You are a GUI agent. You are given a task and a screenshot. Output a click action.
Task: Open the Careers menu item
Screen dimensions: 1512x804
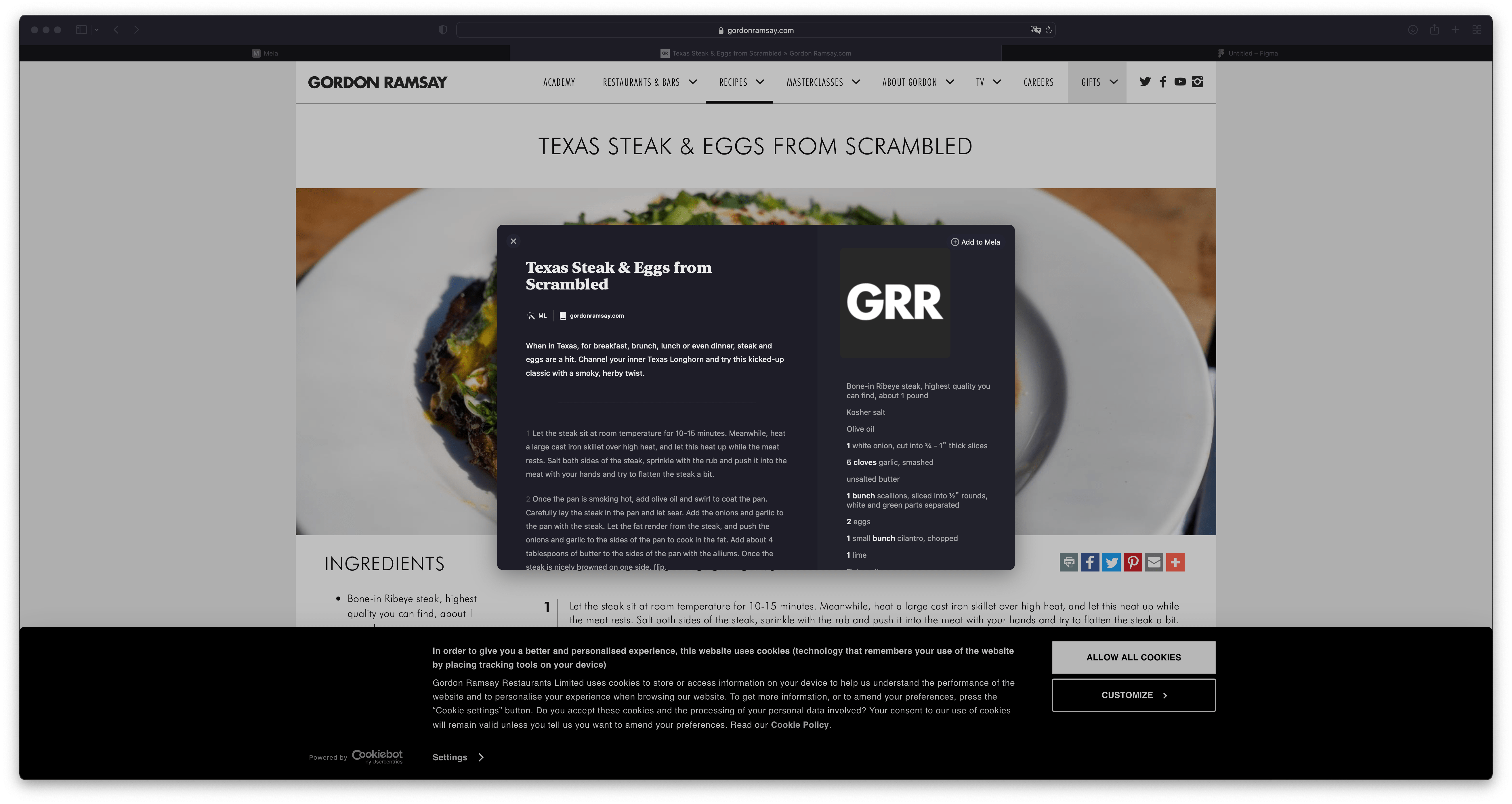click(1038, 82)
